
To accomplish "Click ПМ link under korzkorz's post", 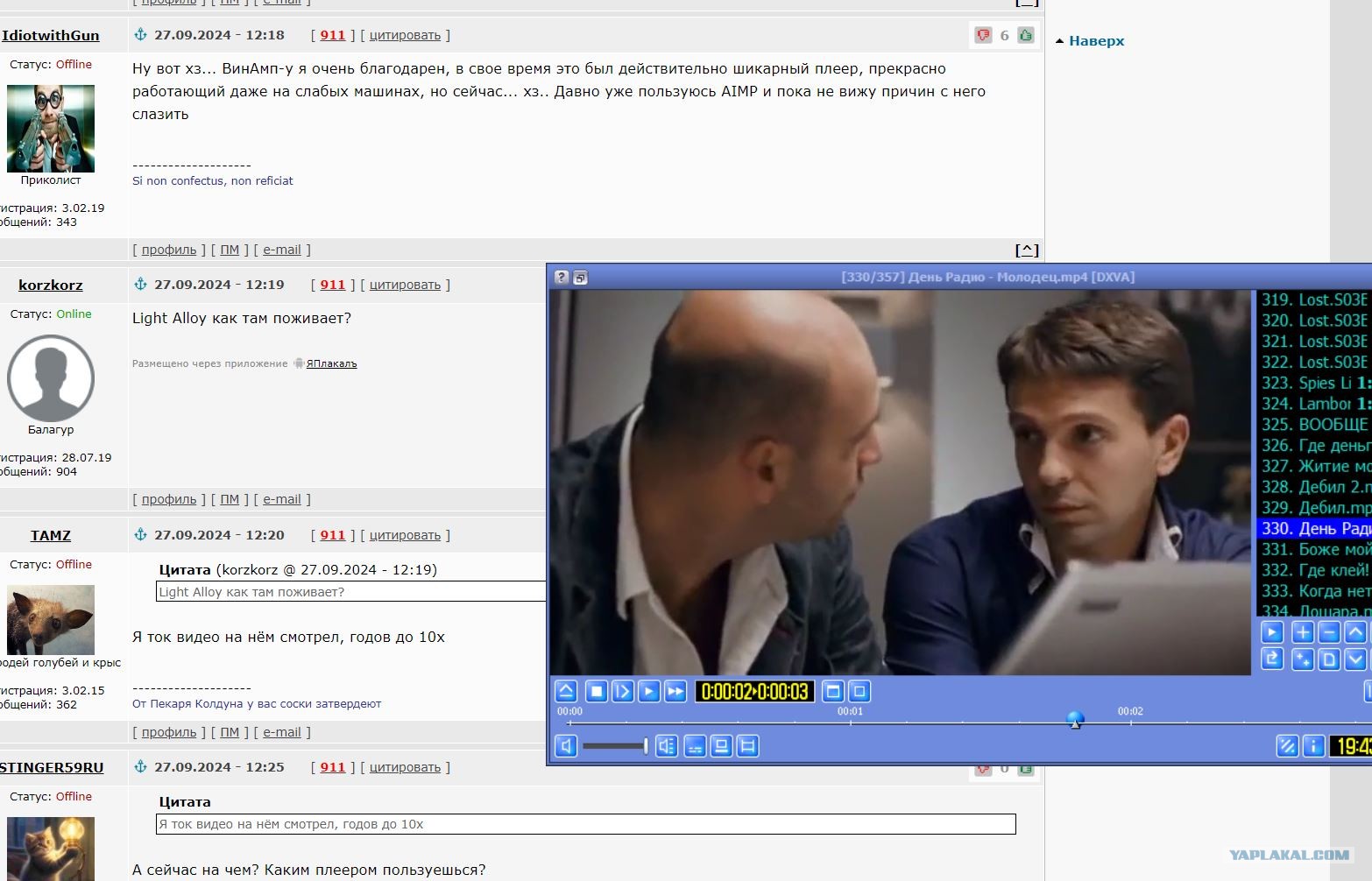I will (230, 499).
